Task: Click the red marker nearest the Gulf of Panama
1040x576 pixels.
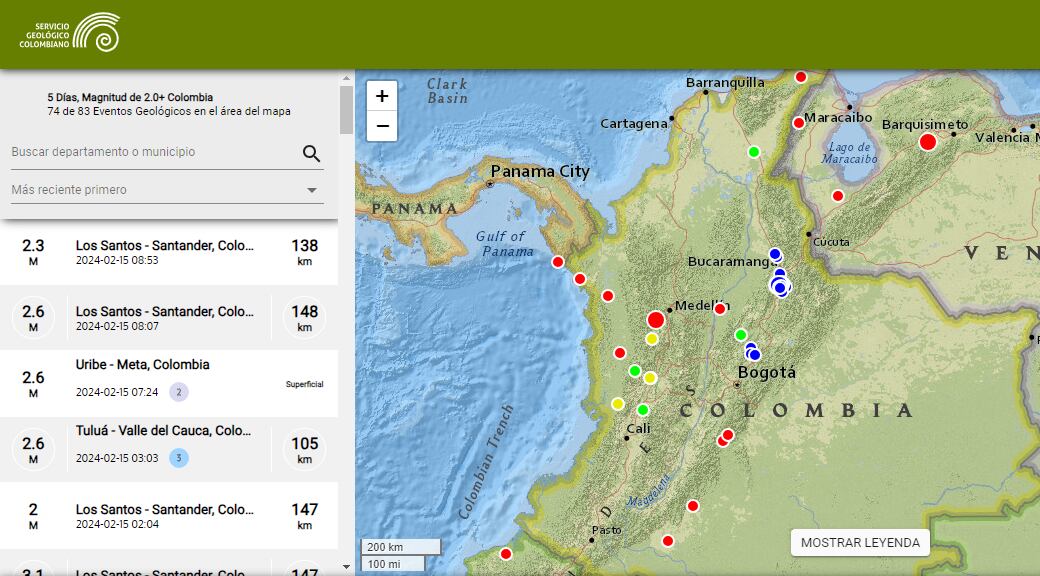Action: coord(558,262)
